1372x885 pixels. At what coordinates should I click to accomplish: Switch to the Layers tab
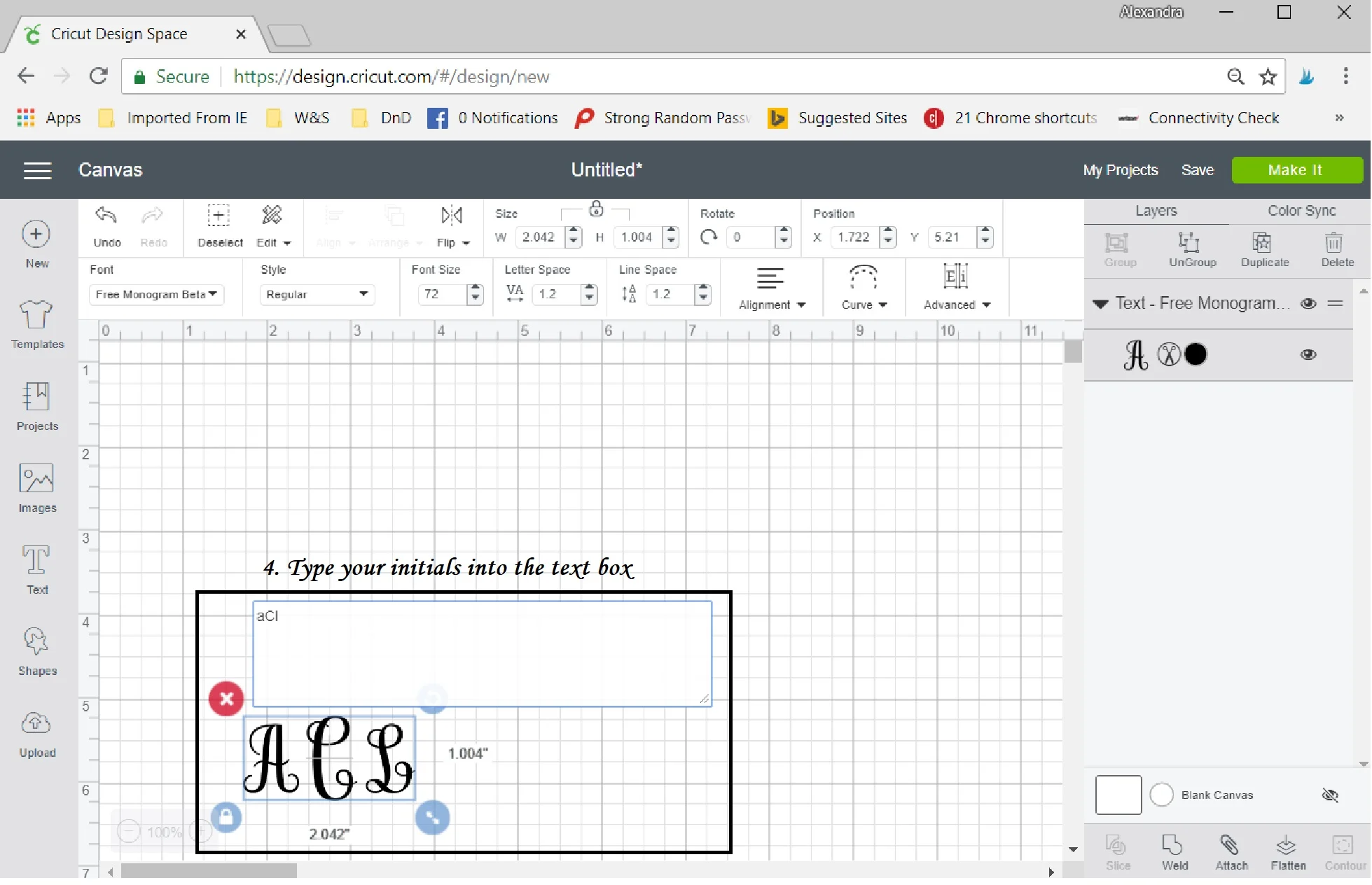1156,211
